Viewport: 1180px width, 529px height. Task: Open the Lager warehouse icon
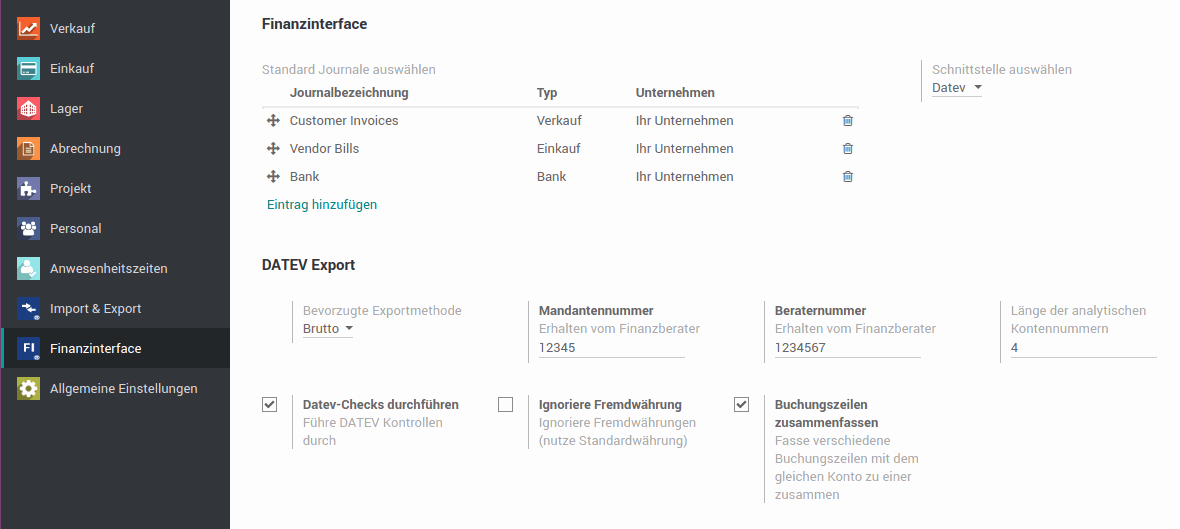(29, 108)
